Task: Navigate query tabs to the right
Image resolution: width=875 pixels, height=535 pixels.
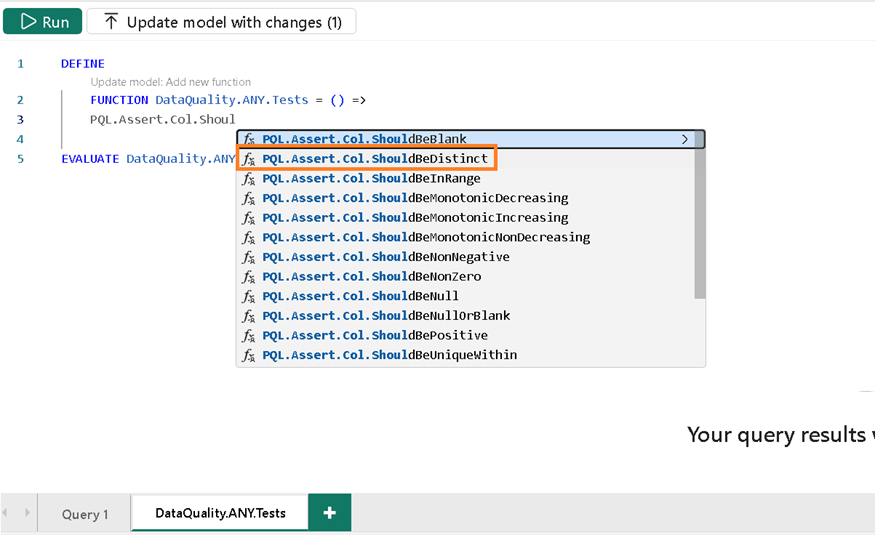Action: [27, 512]
